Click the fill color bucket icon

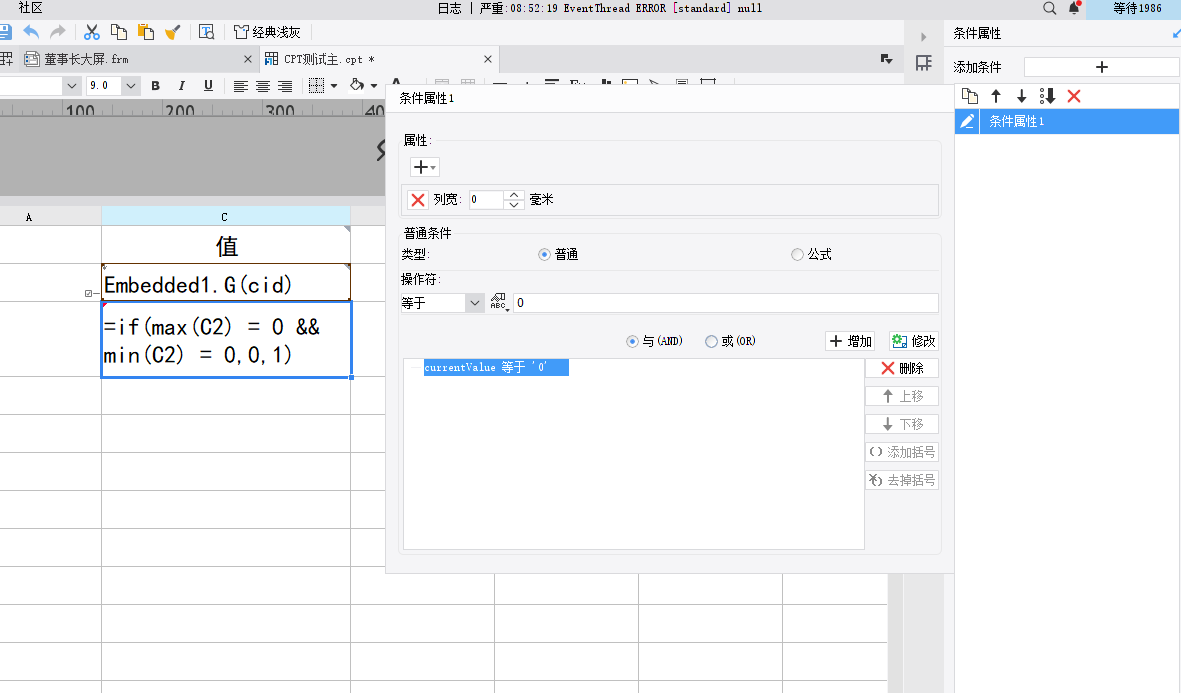click(x=356, y=86)
